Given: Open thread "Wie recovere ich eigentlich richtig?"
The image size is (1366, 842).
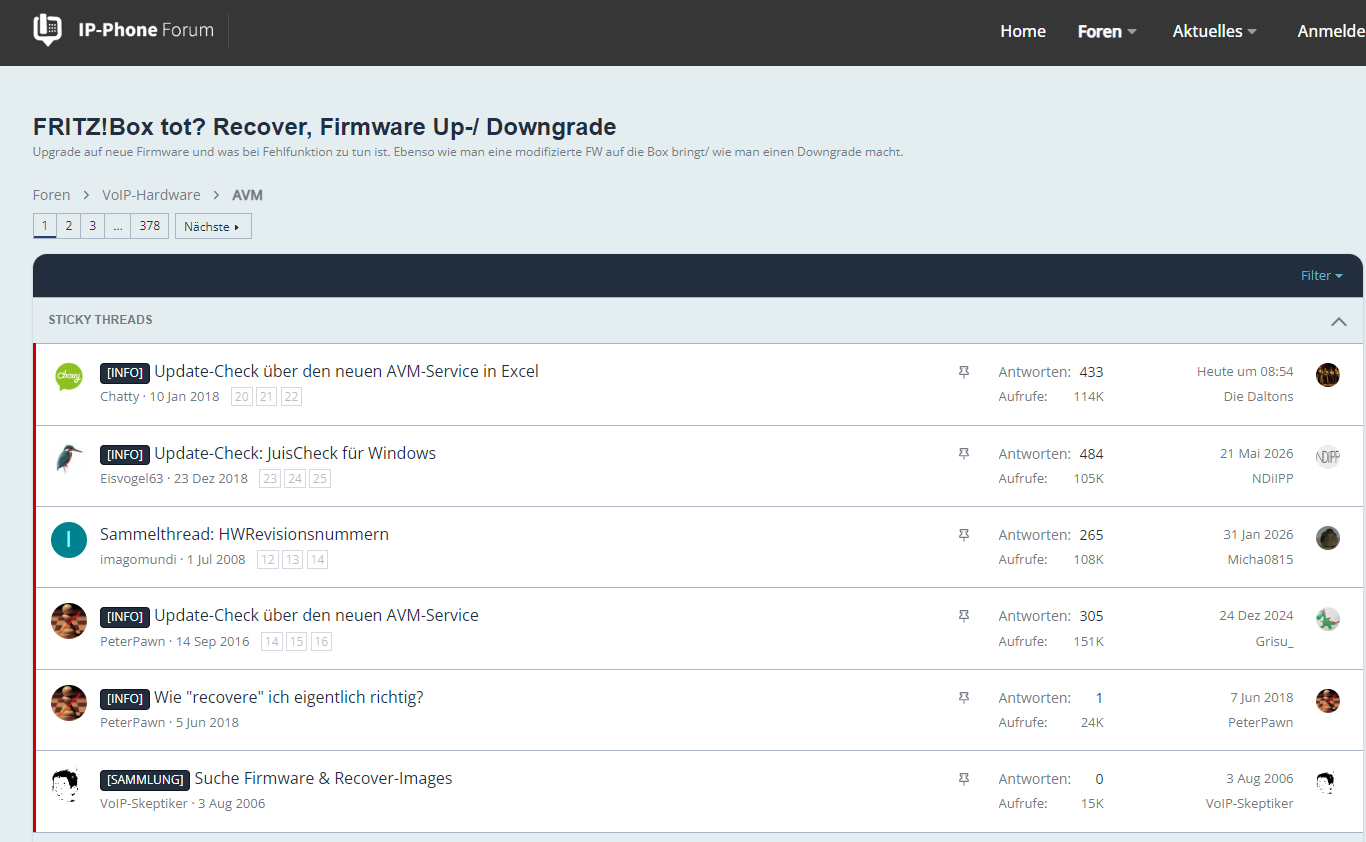Looking at the screenshot, I should pos(289,697).
